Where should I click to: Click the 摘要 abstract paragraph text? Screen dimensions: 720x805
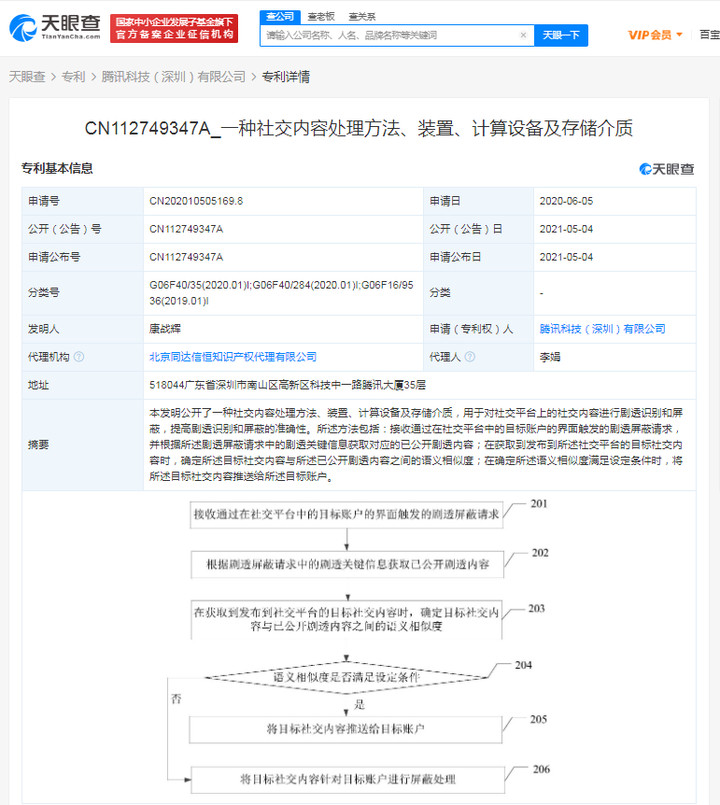(416, 445)
